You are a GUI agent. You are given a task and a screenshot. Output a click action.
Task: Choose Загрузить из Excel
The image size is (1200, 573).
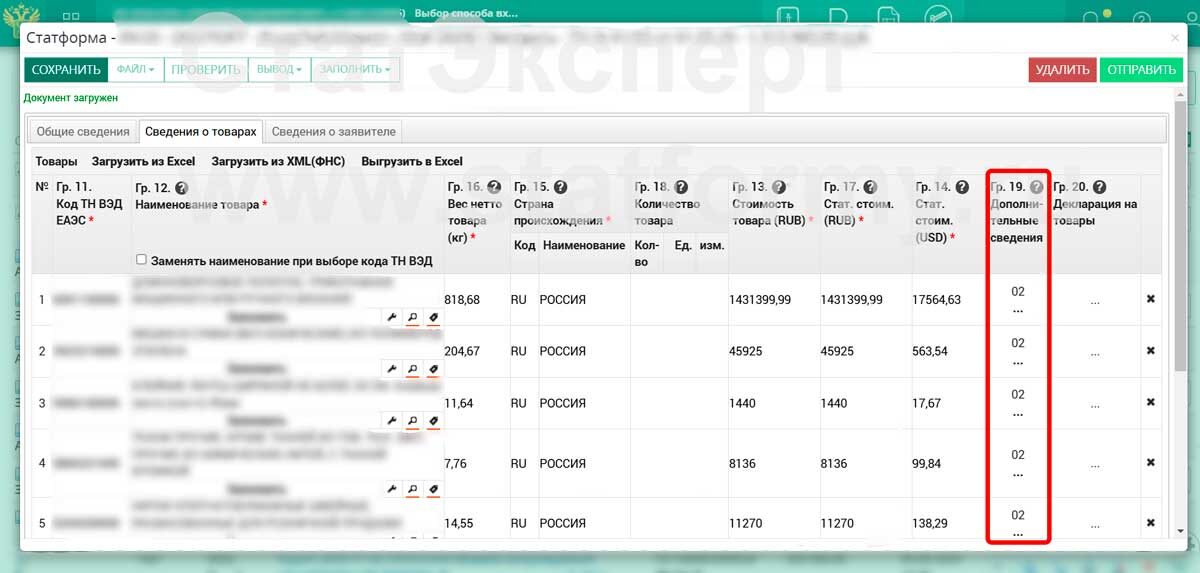[x=143, y=161]
